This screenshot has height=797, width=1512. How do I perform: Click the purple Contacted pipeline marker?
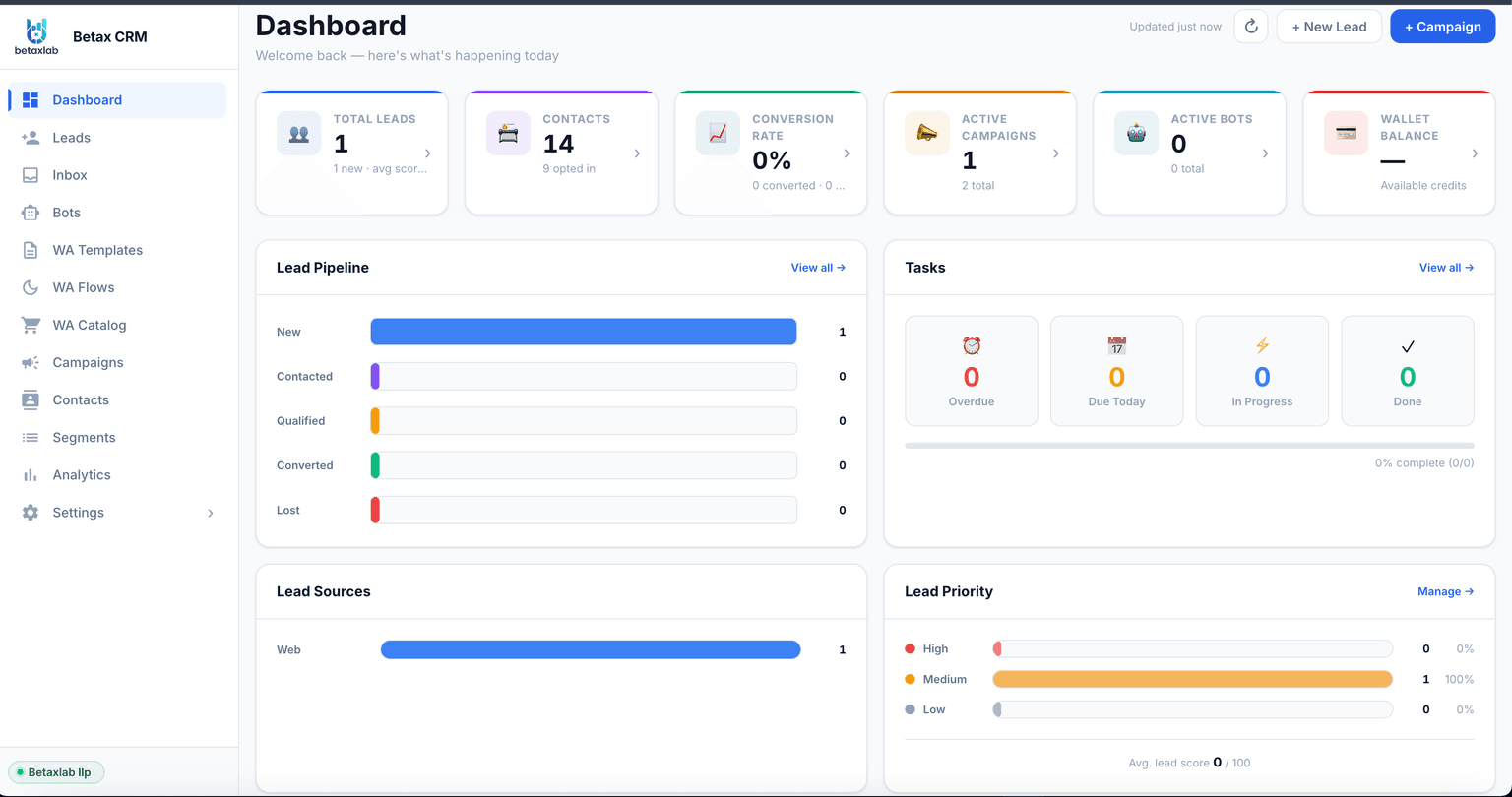coord(375,376)
